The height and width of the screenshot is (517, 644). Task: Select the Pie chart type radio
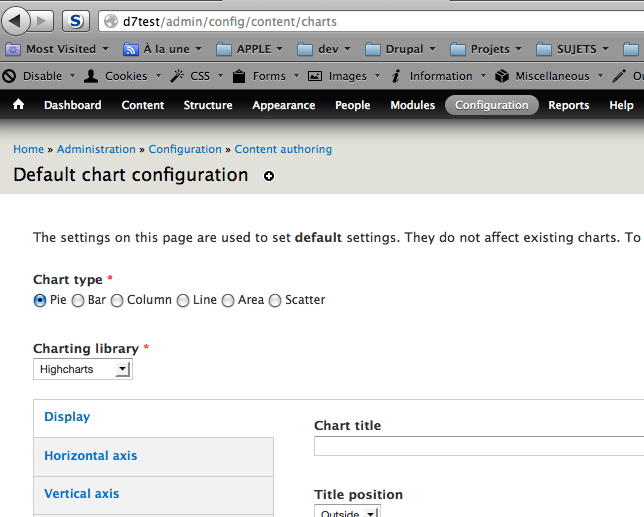point(40,301)
